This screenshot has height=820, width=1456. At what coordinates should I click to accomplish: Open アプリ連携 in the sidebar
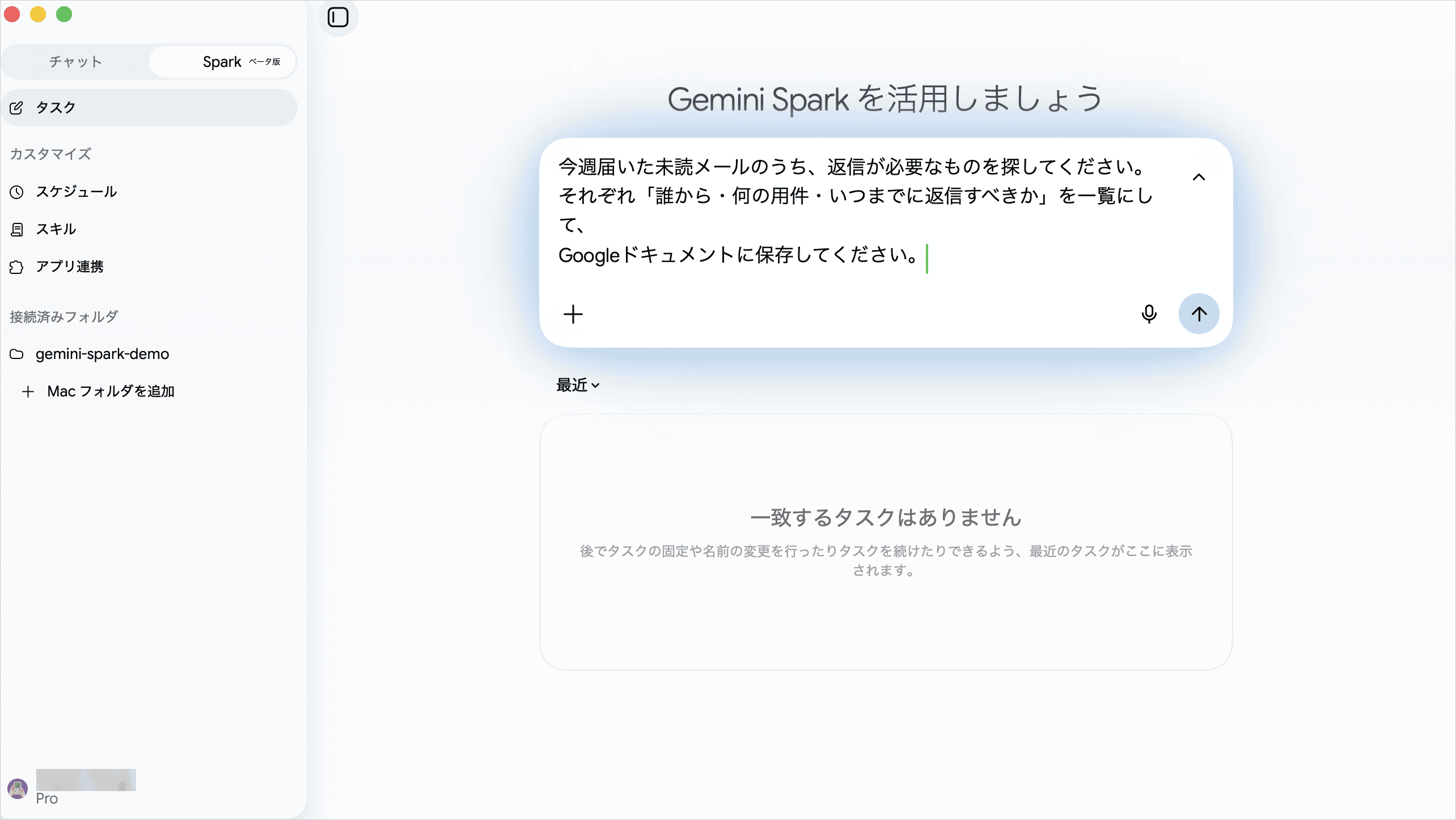(150, 267)
